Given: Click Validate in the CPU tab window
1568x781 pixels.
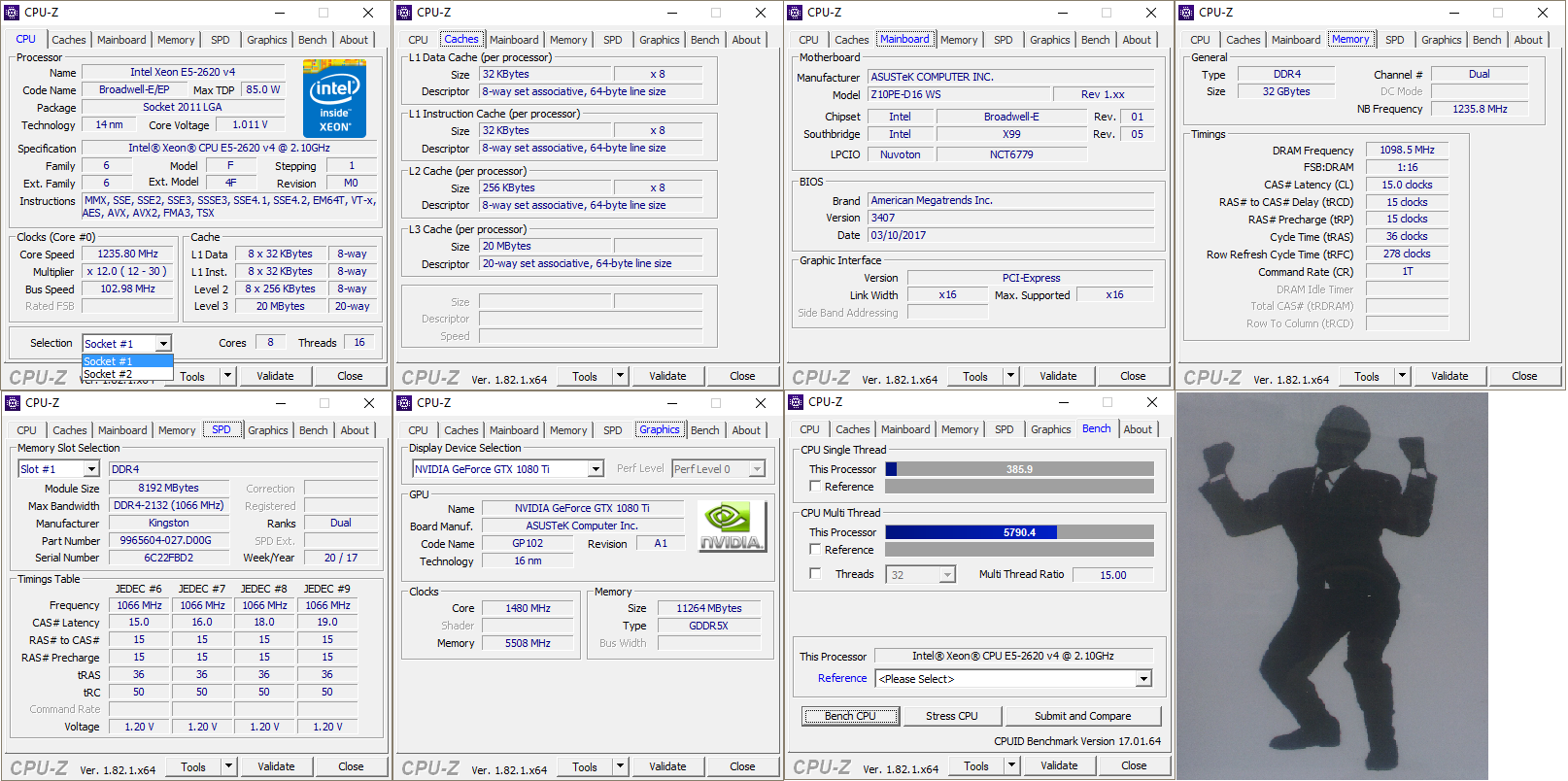Looking at the screenshot, I should (276, 376).
